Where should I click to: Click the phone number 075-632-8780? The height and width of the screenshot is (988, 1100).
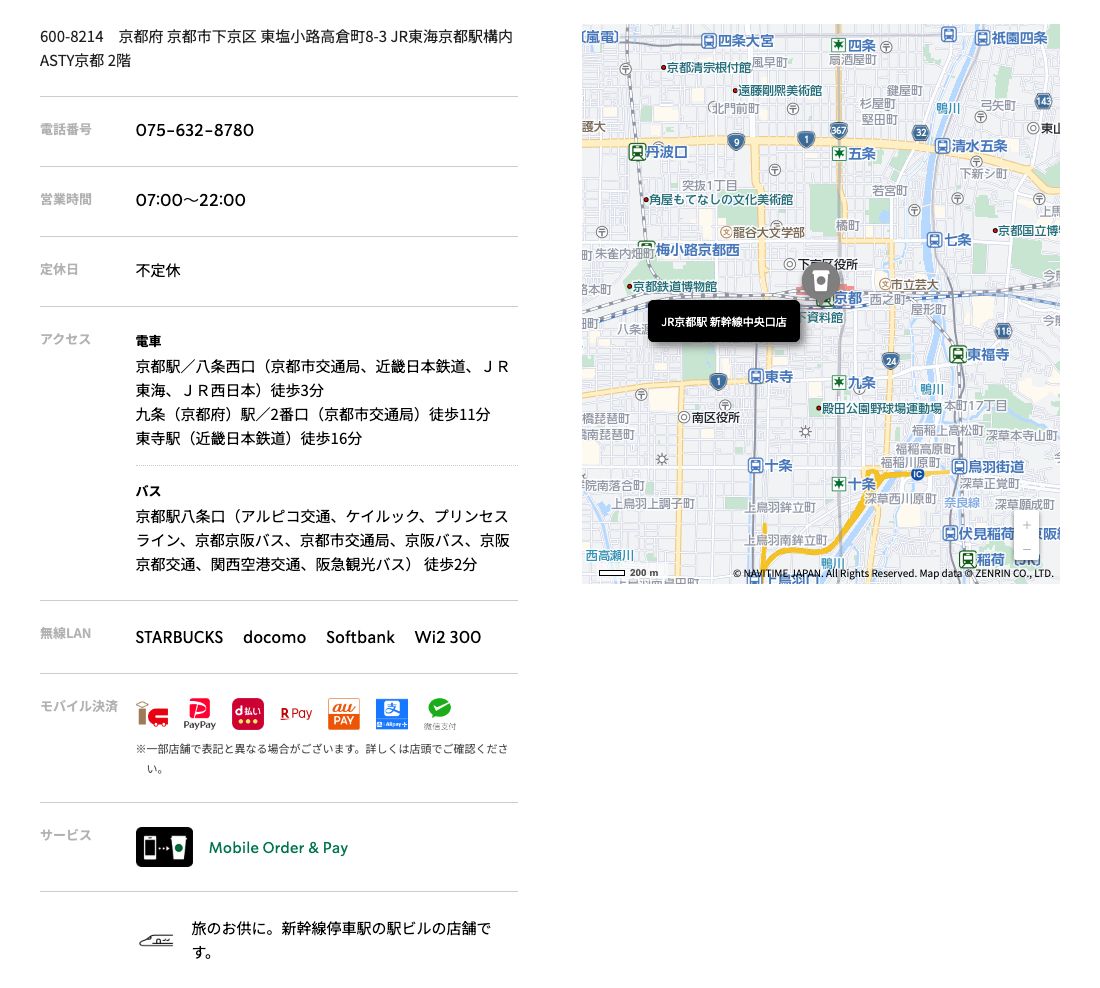(x=195, y=131)
